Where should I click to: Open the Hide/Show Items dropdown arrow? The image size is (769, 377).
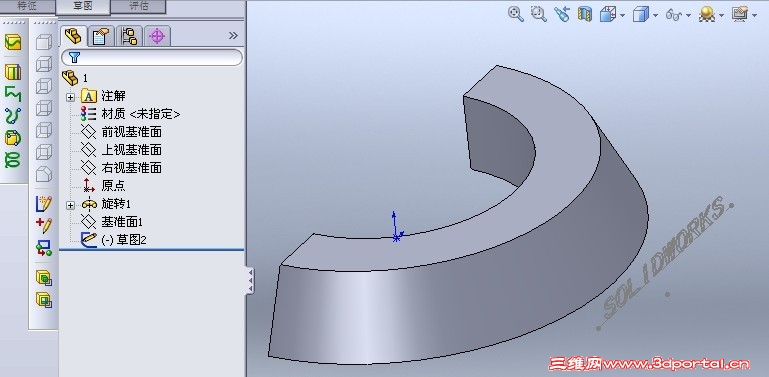[689, 16]
